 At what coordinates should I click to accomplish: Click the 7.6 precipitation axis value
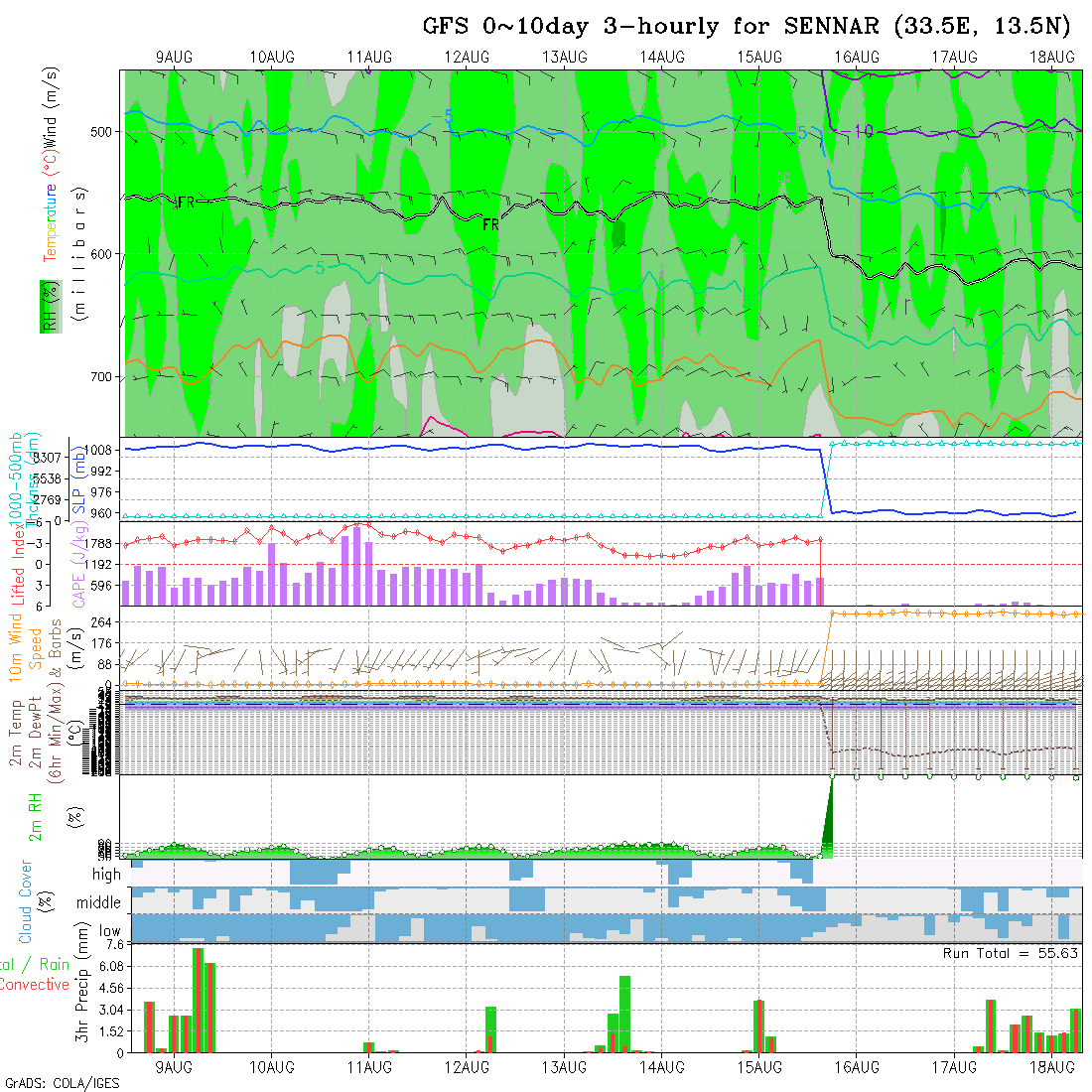(115, 945)
